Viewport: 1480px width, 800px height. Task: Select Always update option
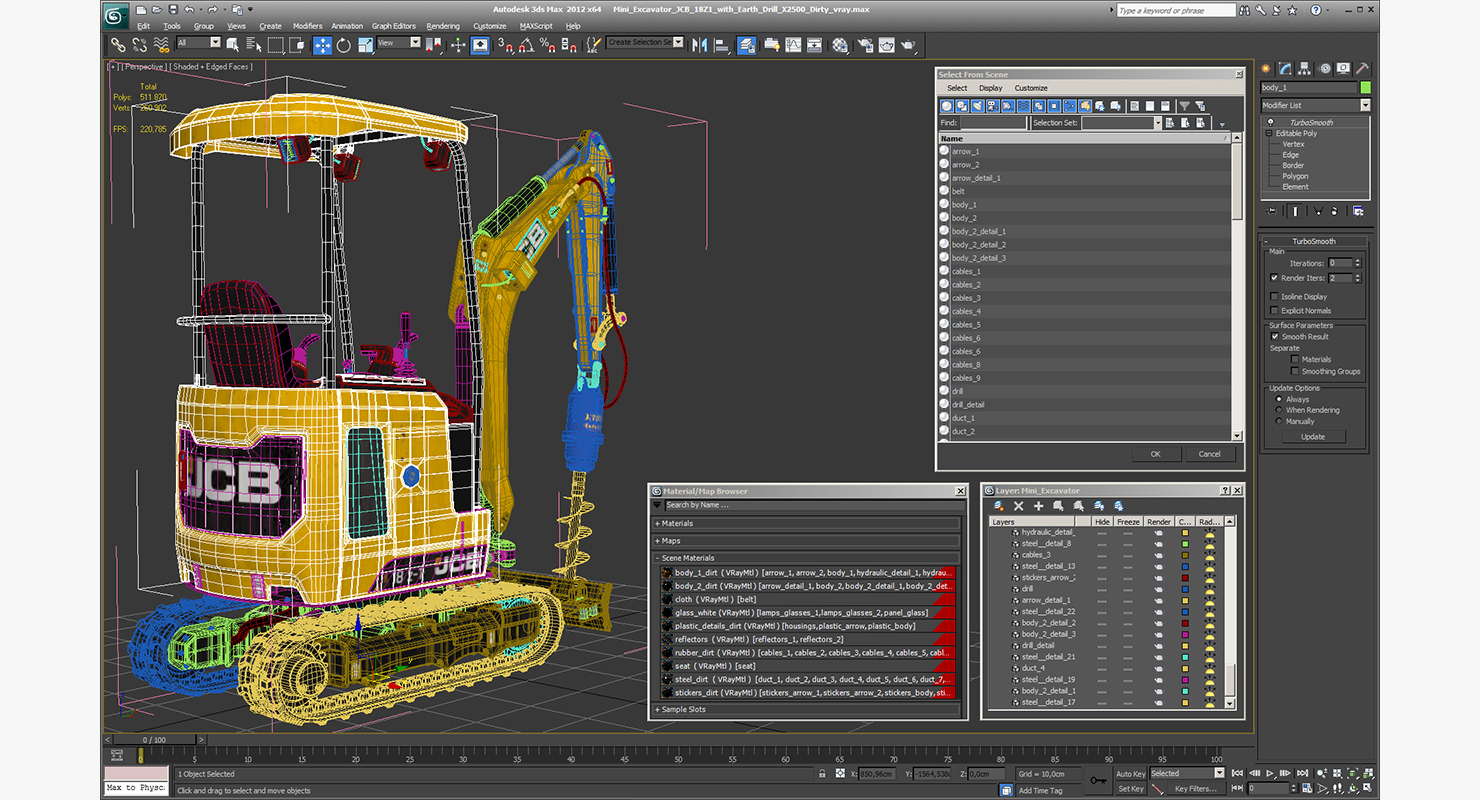pos(1279,399)
